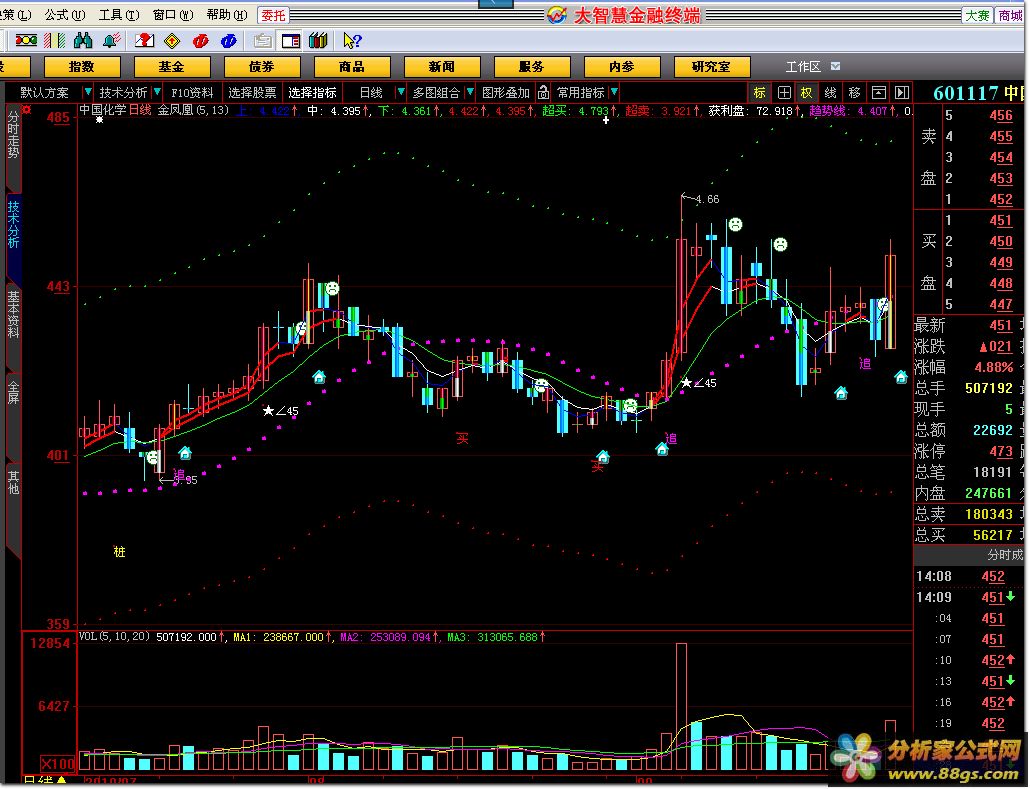Screen dimensions: 1030x789
Task: Click the striped bars toolbar icon
Action: (x=55, y=41)
